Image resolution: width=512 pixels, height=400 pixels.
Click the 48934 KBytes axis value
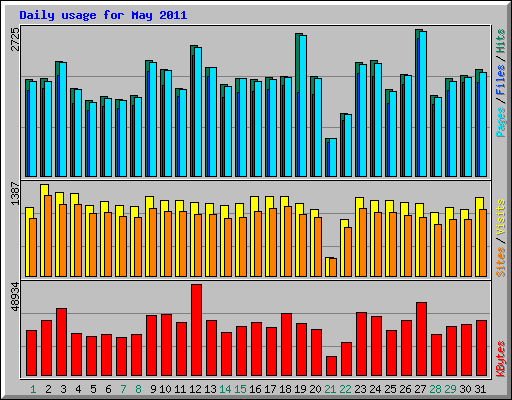click(15, 296)
